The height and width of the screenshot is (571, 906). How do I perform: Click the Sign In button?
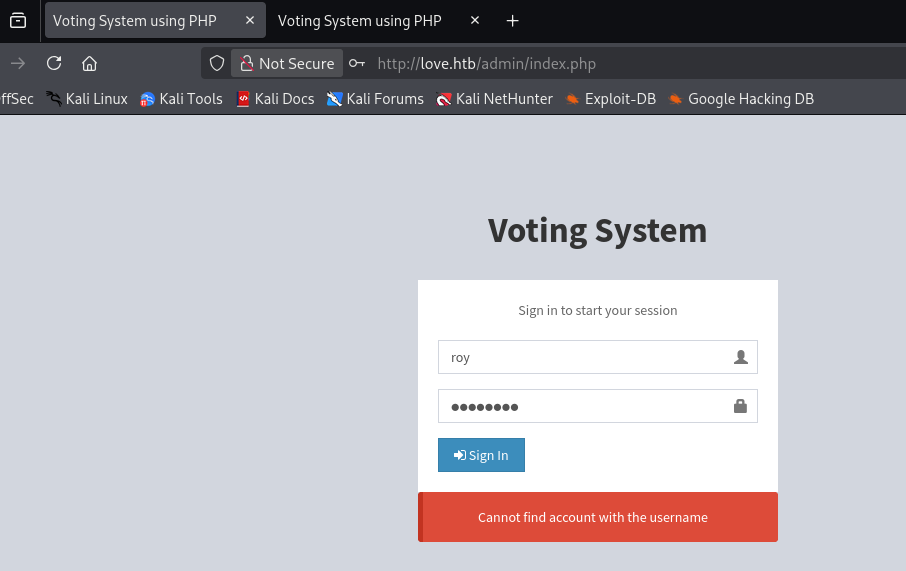click(481, 455)
